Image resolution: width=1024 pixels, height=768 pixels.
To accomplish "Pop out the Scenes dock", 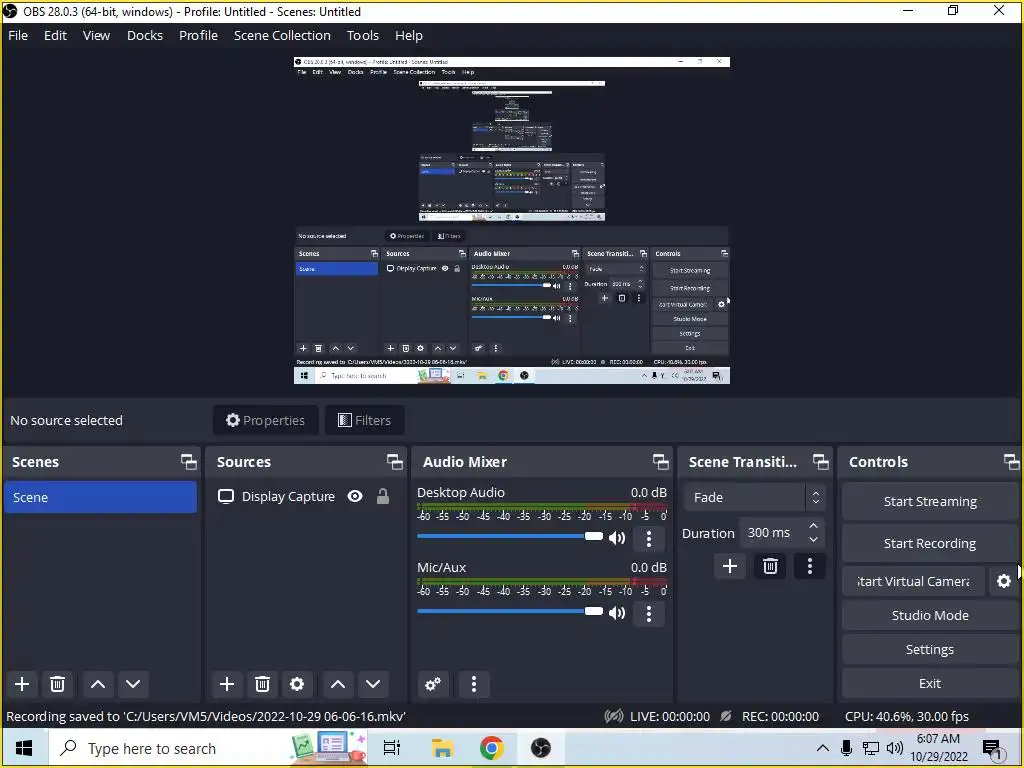I will (x=189, y=462).
